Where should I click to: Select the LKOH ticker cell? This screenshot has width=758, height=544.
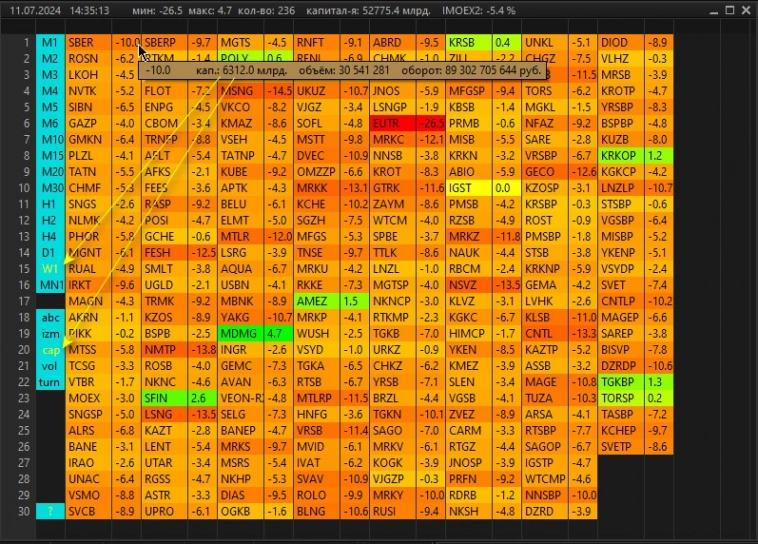click(88, 75)
